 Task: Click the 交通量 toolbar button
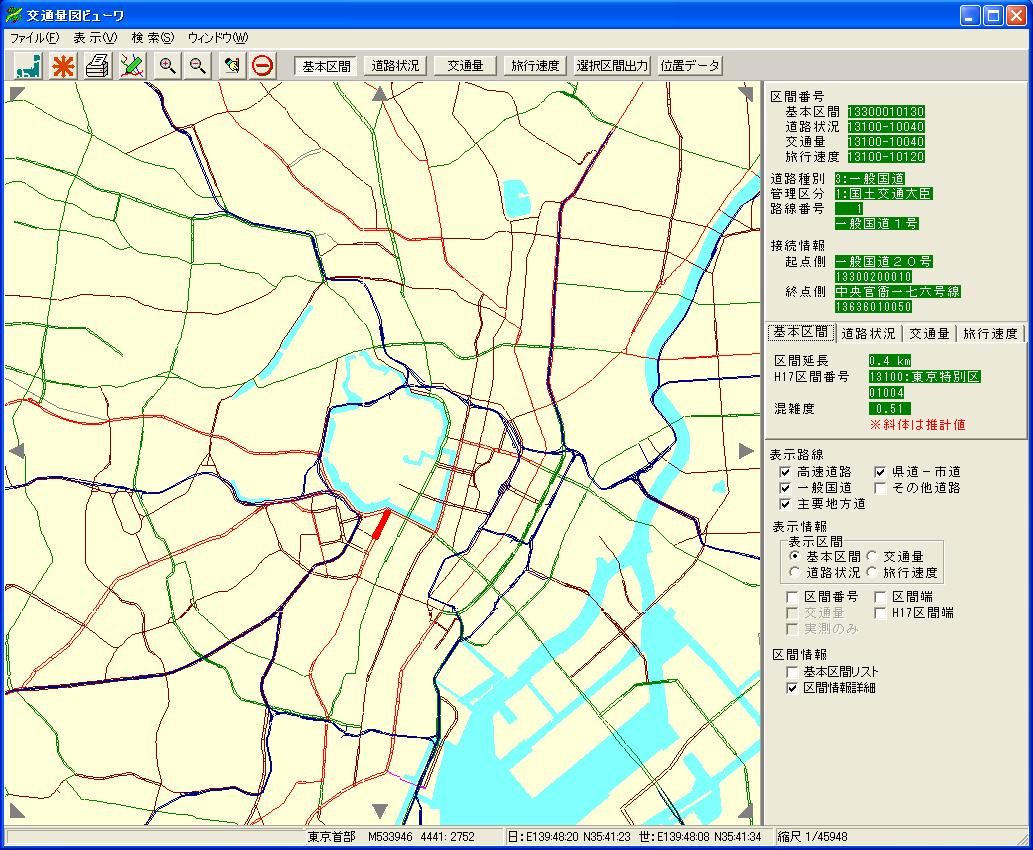pyautogui.click(x=465, y=66)
